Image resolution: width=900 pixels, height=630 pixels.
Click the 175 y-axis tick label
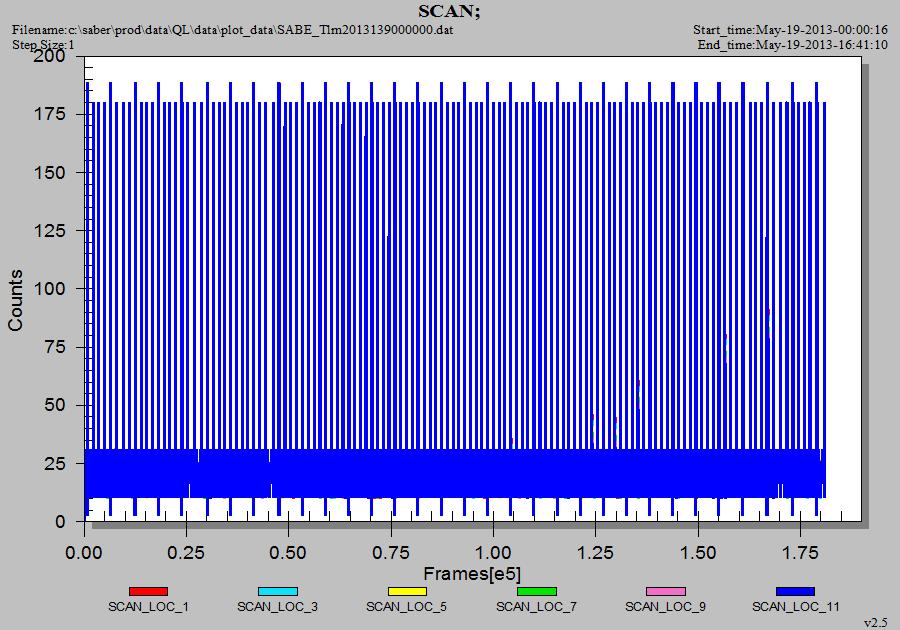coord(51,114)
